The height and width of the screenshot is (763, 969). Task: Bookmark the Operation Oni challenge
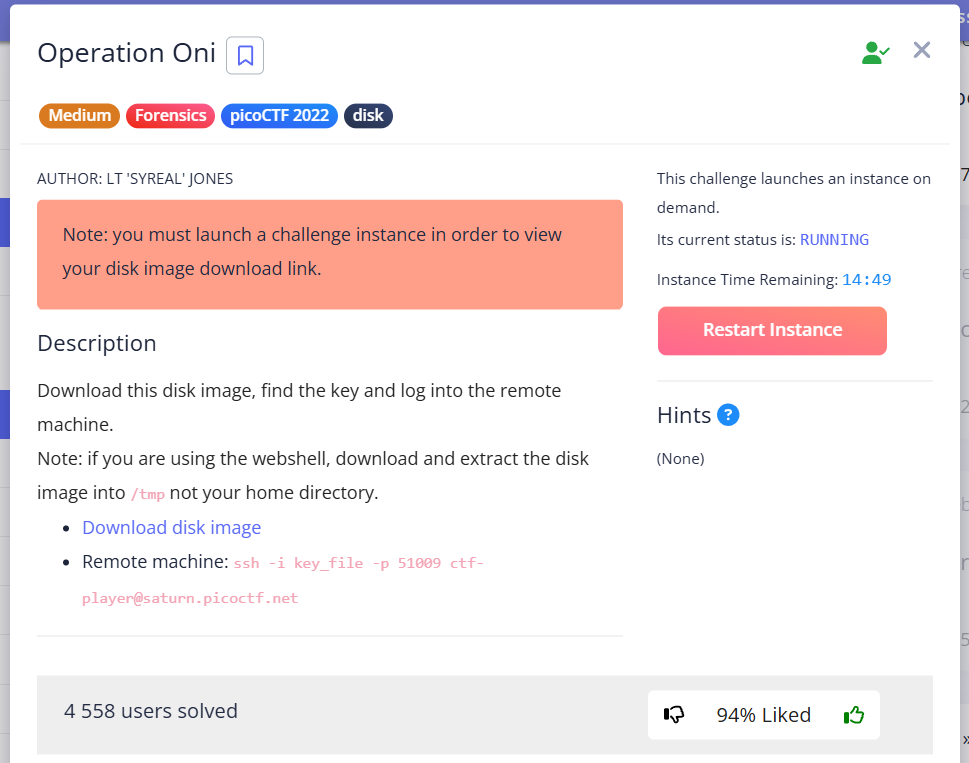point(245,55)
